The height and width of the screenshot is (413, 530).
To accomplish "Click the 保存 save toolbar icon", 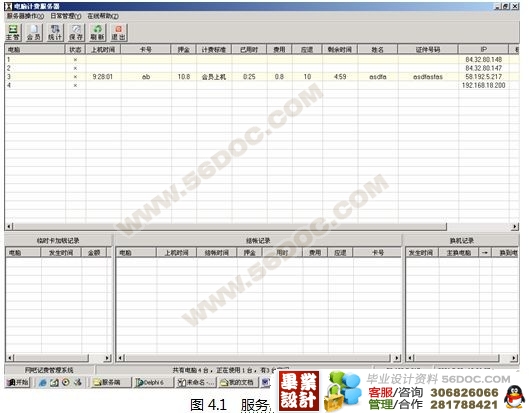I will click(x=76, y=32).
